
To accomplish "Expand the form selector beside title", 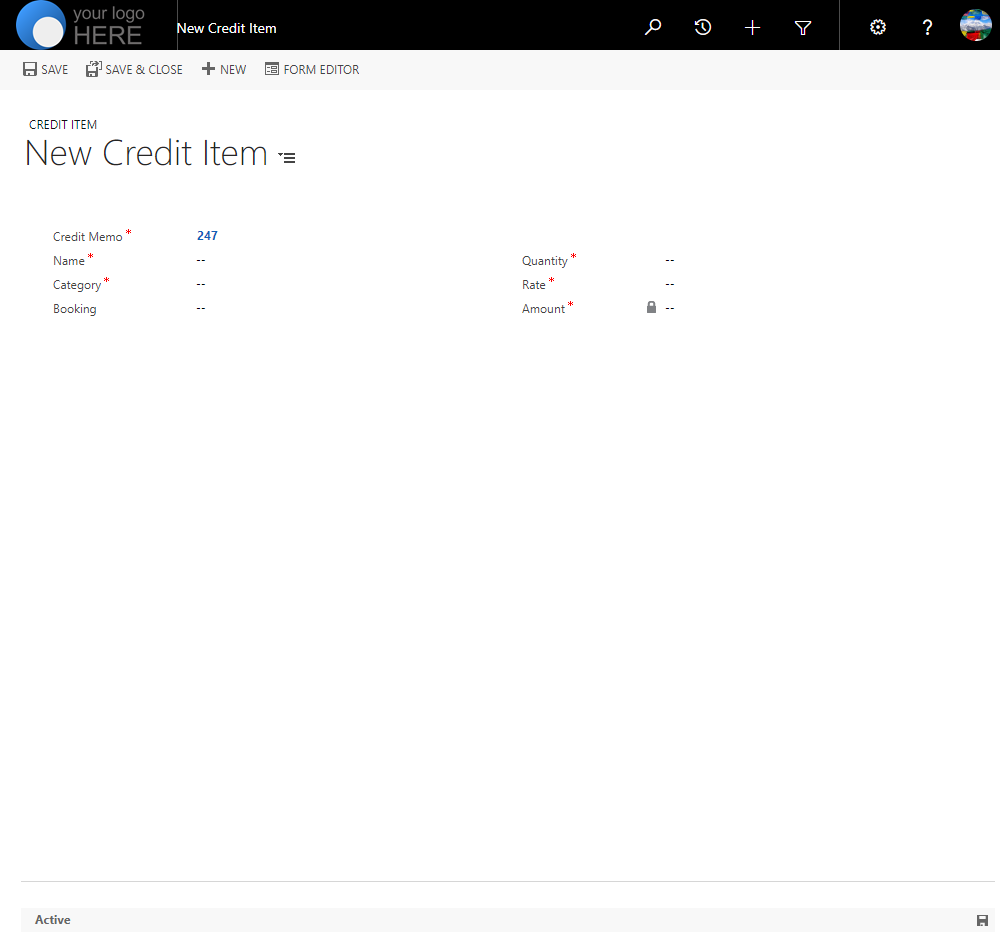I will click(x=287, y=157).
